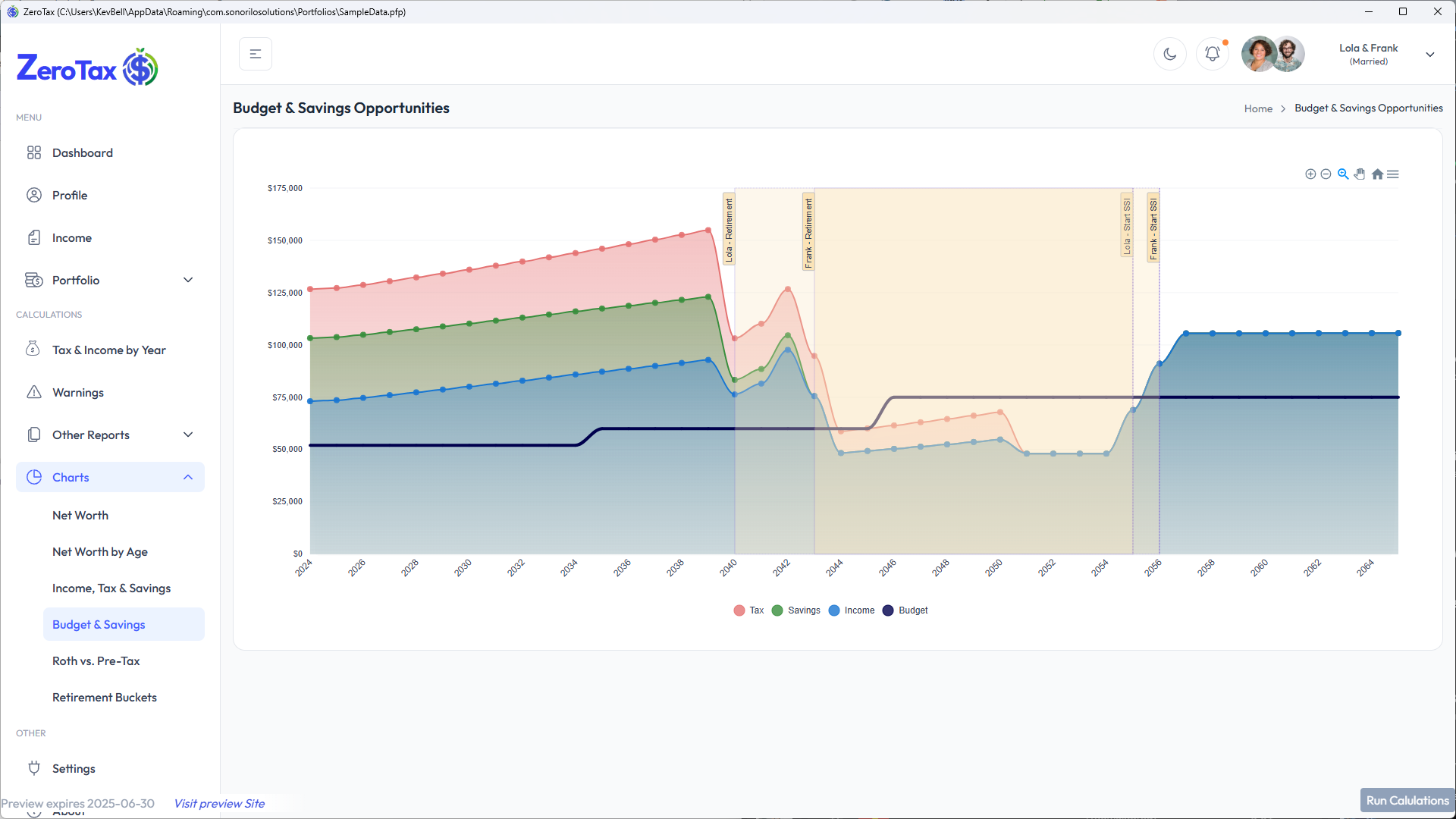Screen dimensions: 1456x819
Task: Collapse sidebar with hamburger button
Action: [256, 54]
